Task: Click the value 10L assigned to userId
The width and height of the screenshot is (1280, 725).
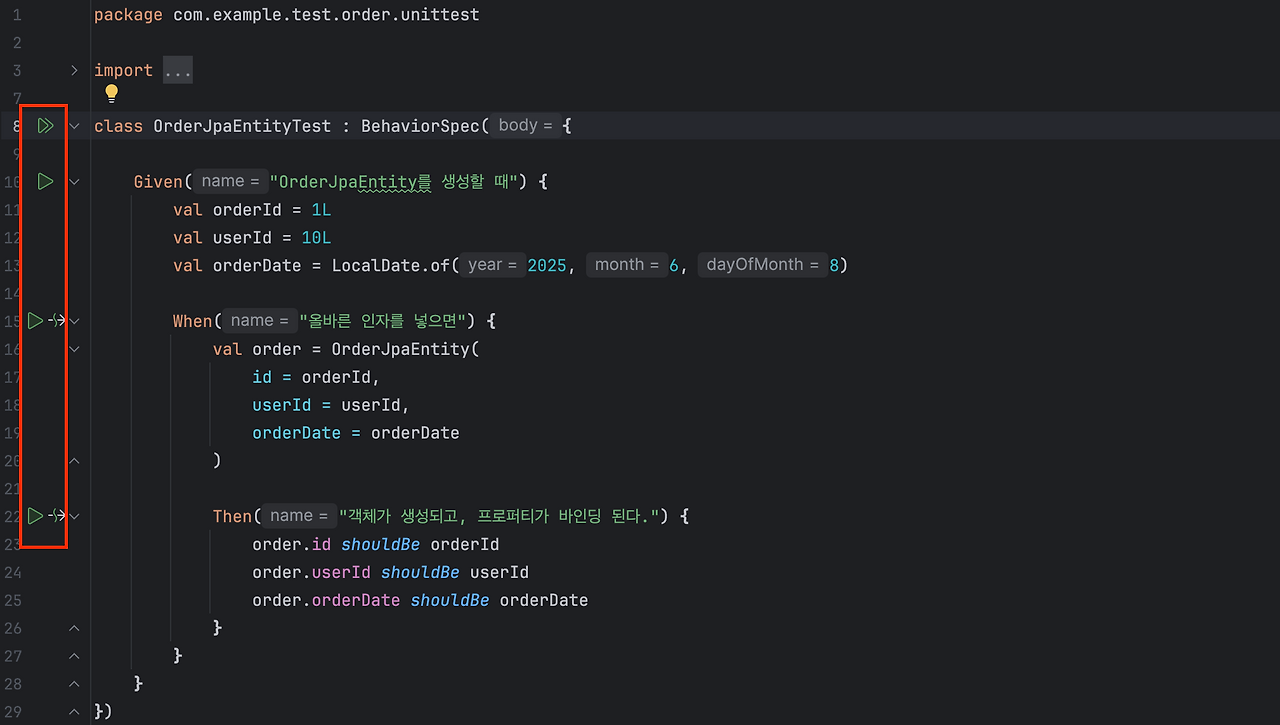Action: pyautogui.click(x=316, y=238)
